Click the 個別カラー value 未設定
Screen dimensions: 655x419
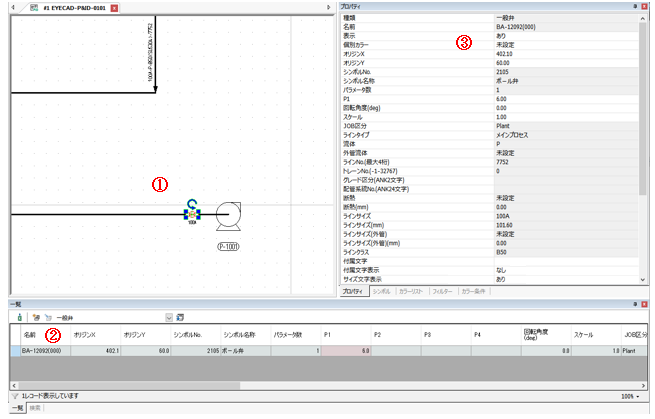(566, 45)
